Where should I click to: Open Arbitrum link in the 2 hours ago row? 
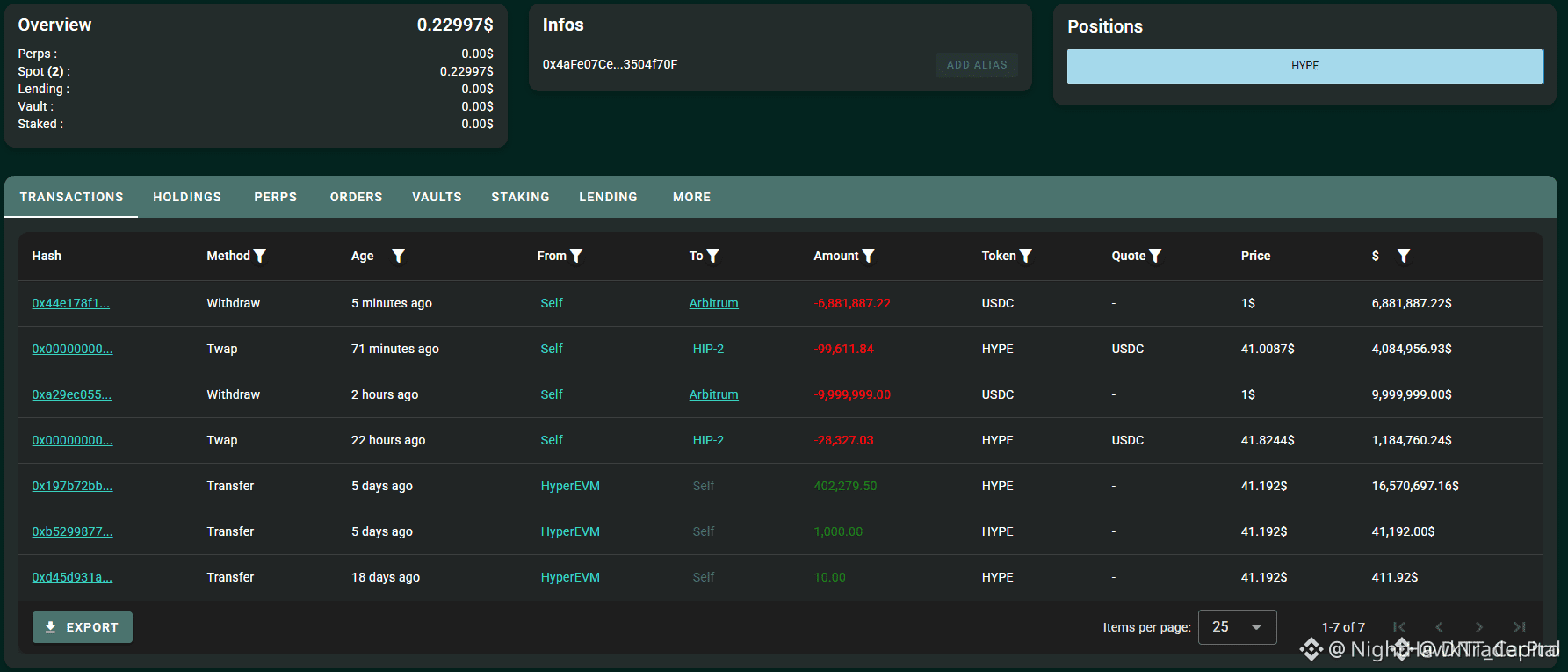click(713, 394)
